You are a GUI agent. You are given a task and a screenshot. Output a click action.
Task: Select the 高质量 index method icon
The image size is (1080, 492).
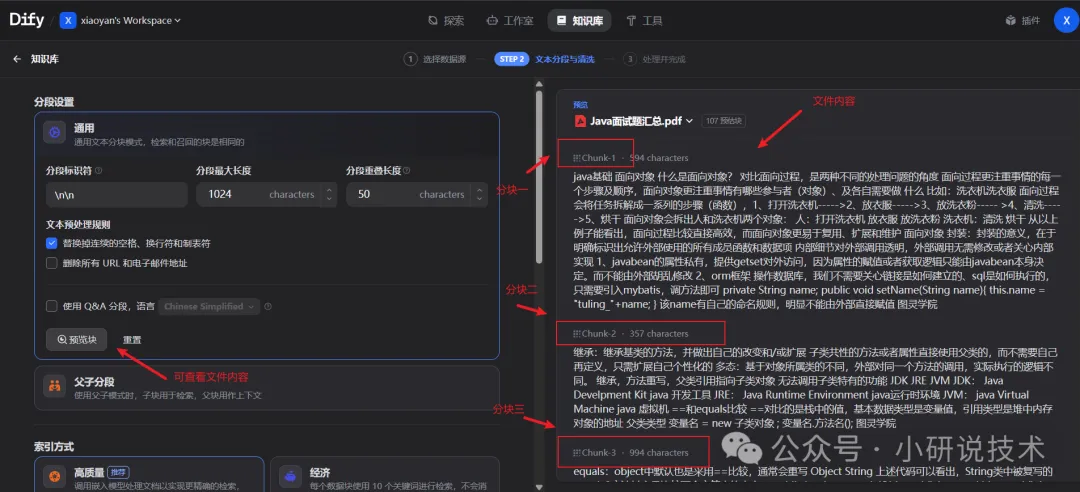coord(54,475)
